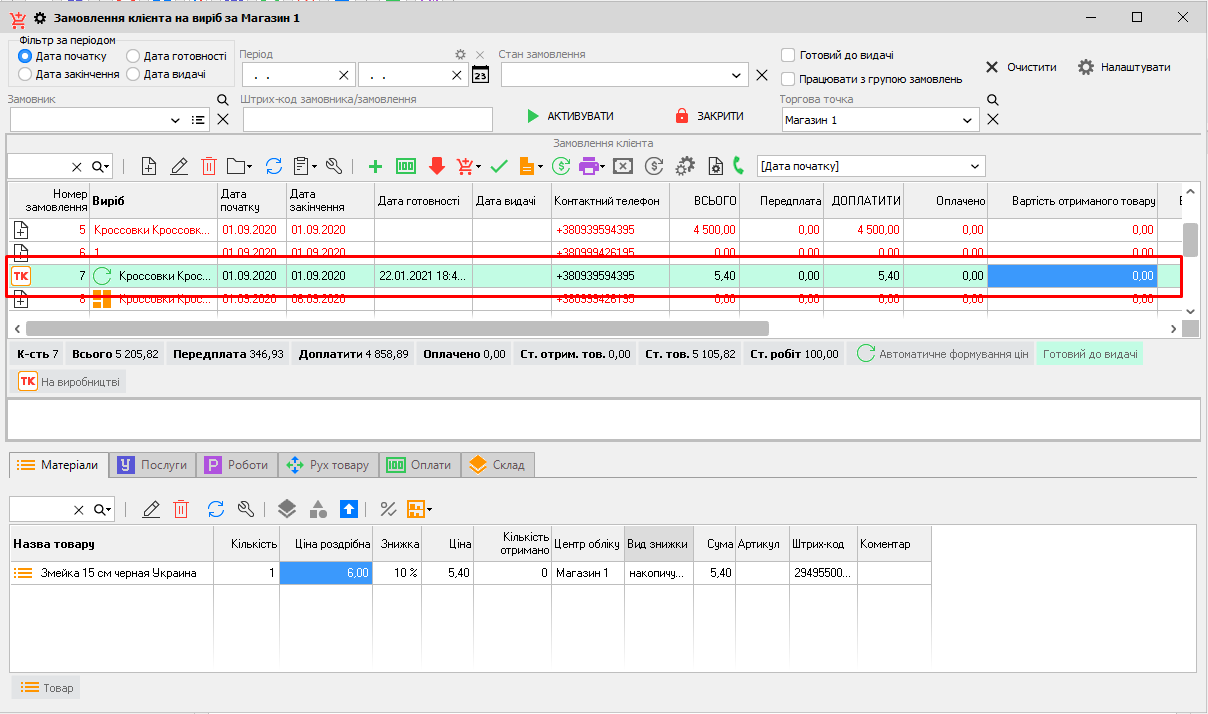Open the '[Дата початку]' sort dropdown
1208x714 pixels.
(x=975, y=166)
